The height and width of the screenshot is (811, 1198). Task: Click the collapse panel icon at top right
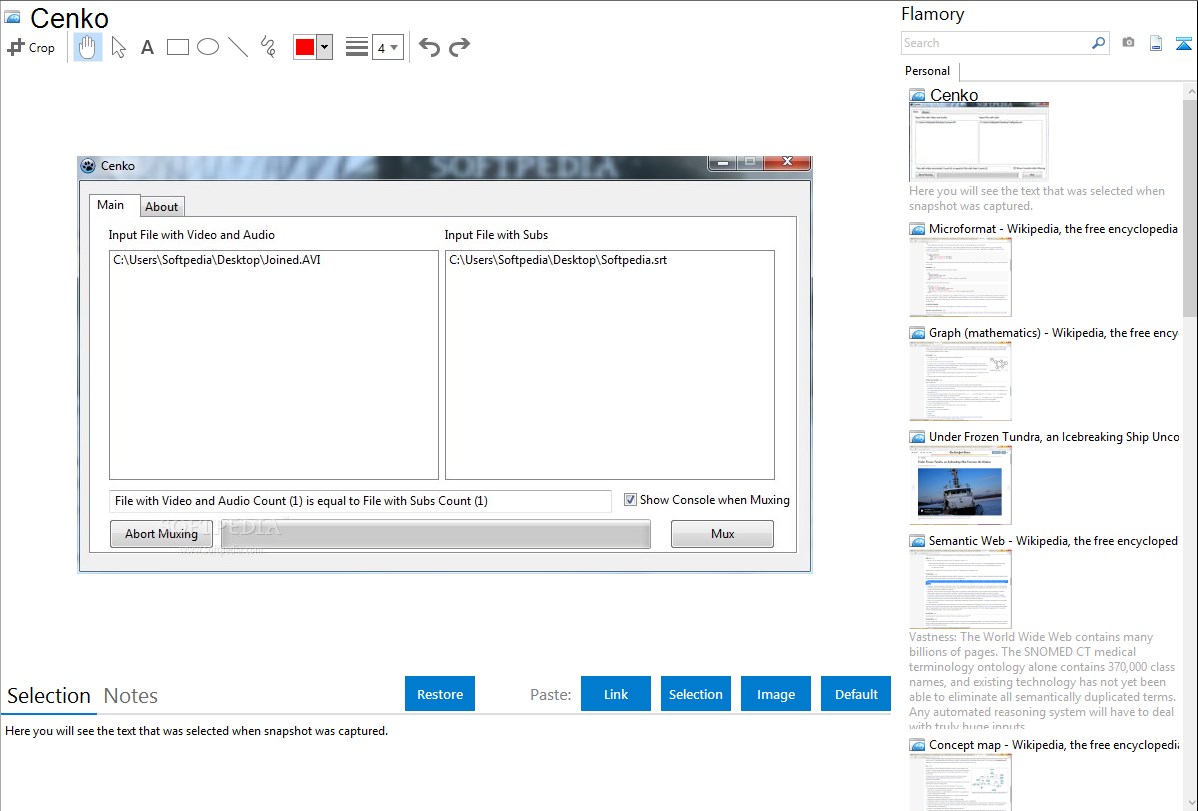1183,43
